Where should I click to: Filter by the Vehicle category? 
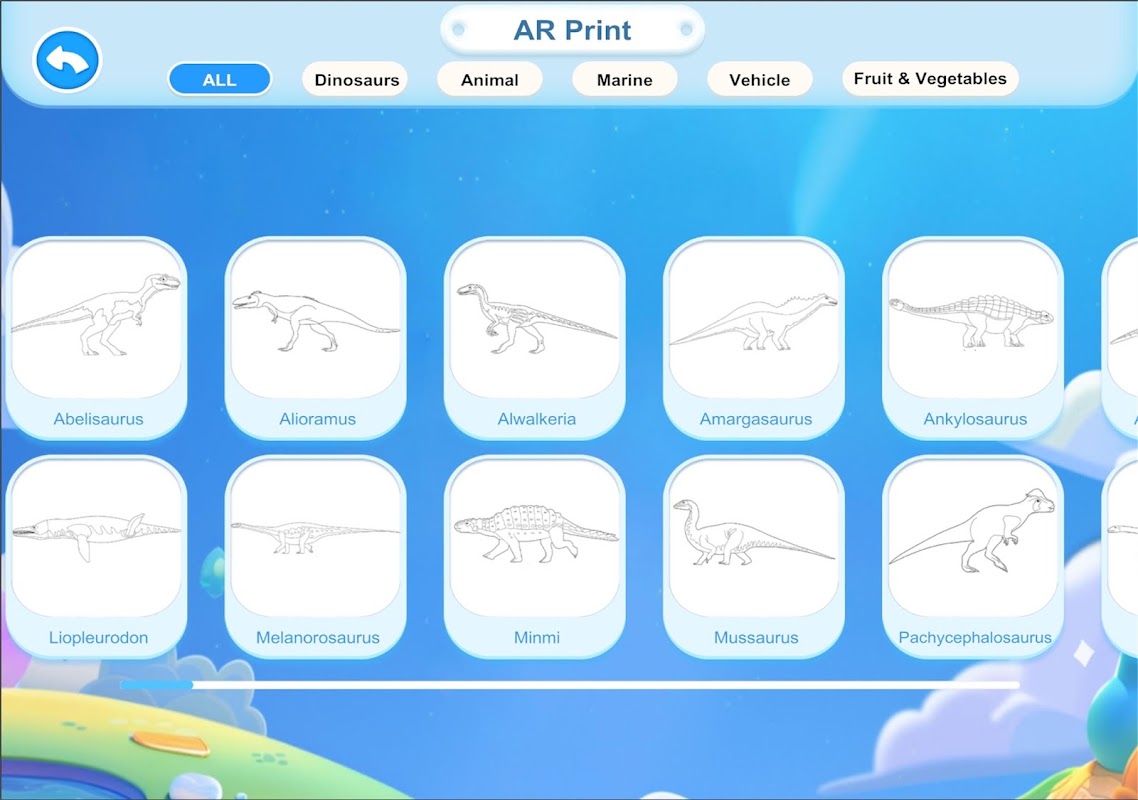click(x=760, y=80)
